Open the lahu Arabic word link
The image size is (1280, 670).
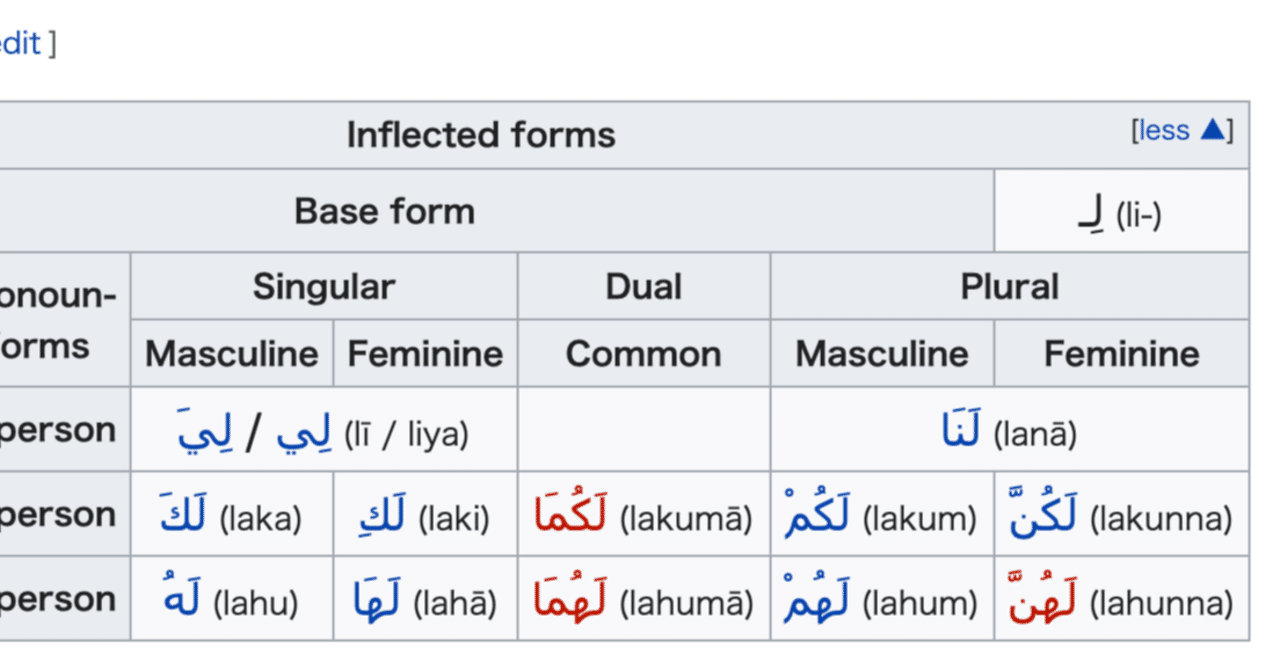[181, 602]
